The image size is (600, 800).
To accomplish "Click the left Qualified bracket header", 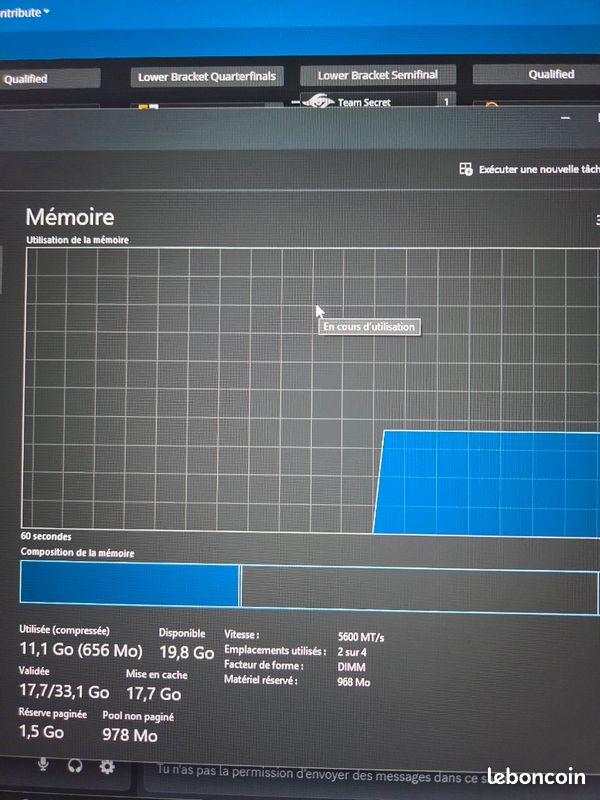I will point(49,79).
